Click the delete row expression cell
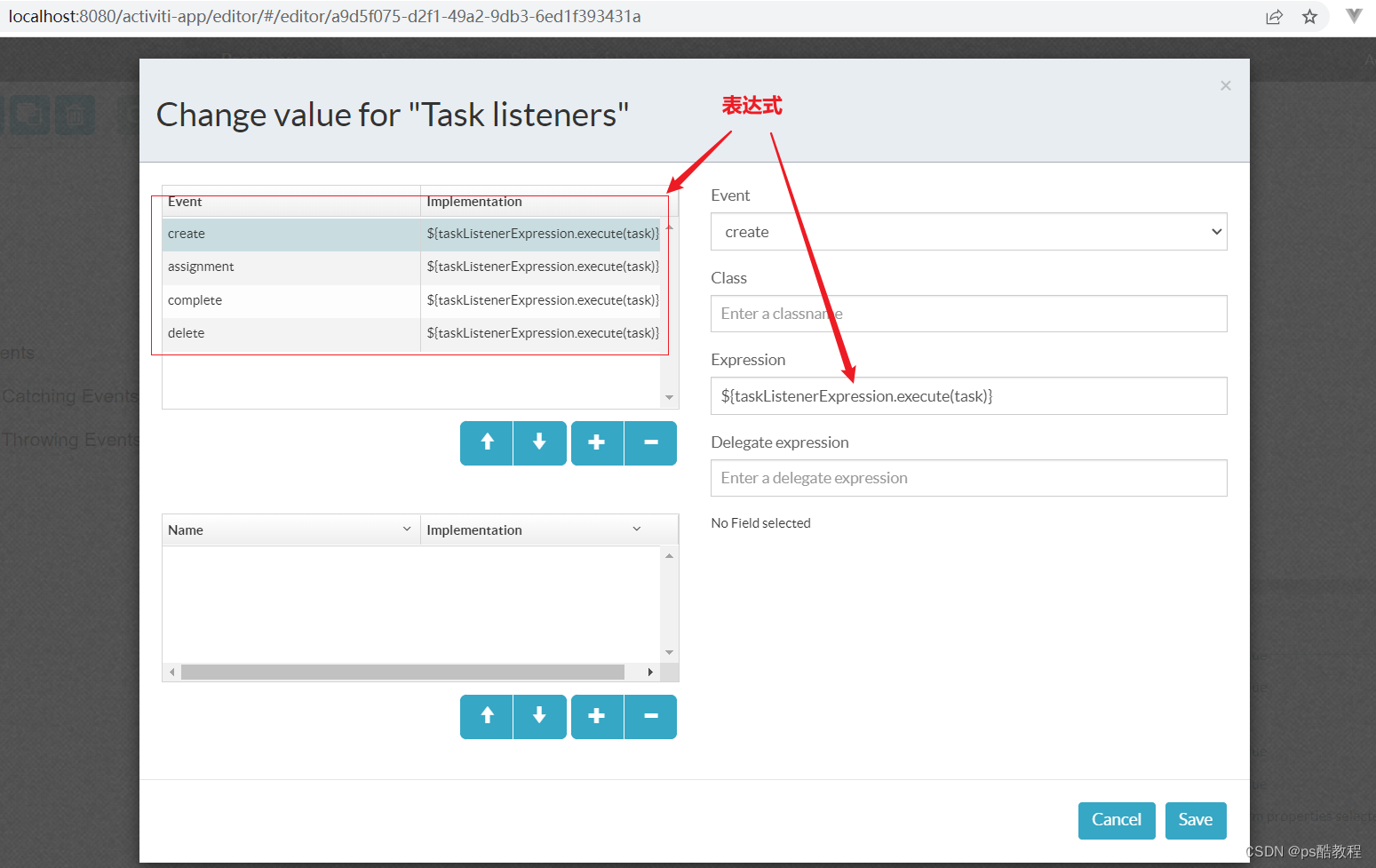 coord(541,334)
